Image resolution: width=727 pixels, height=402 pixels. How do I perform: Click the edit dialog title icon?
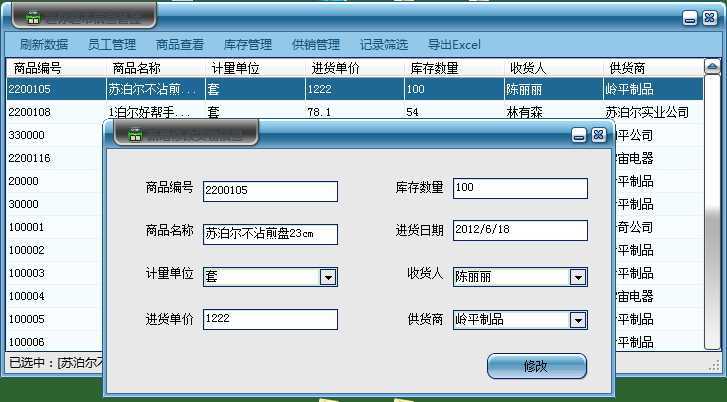(135, 134)
